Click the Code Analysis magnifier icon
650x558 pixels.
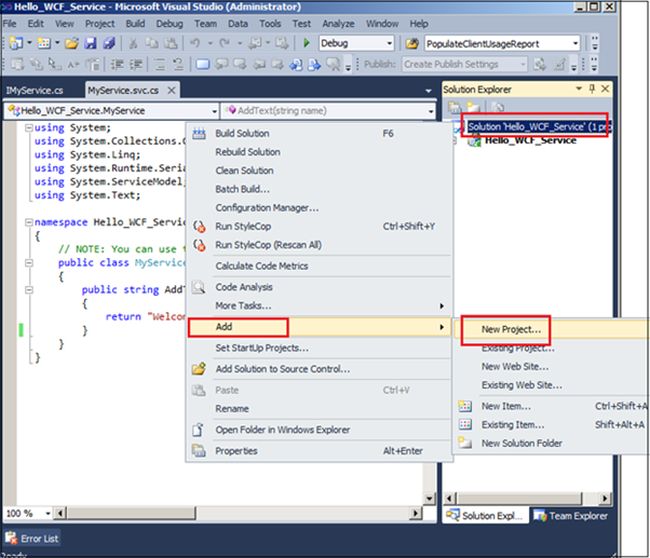pos(199,287)
